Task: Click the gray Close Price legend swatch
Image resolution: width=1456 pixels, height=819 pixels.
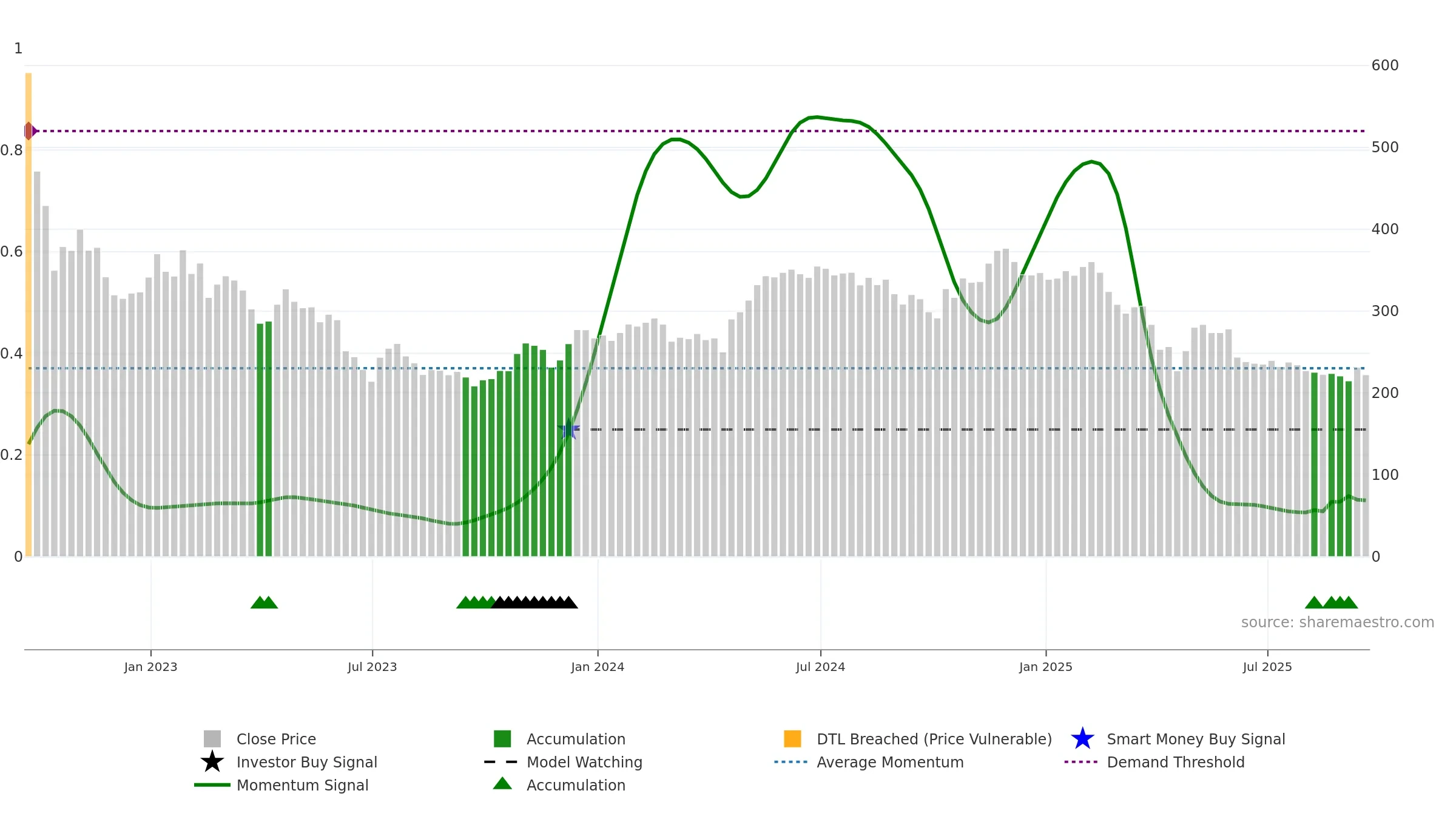Action: [212, 739]
